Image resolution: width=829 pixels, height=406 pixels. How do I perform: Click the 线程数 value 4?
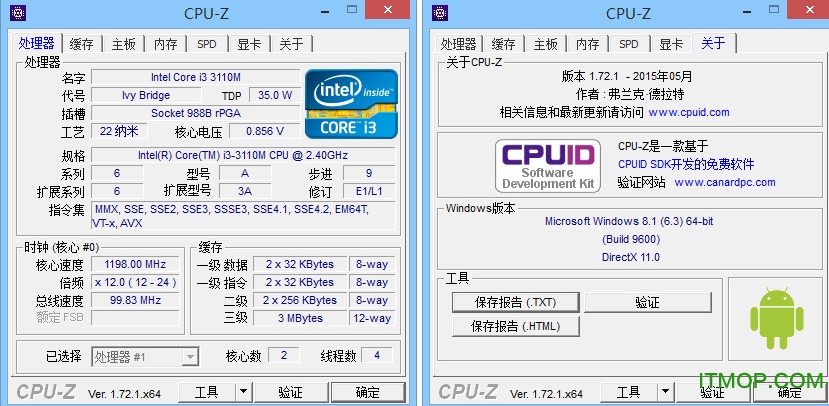pyautogui.click(x=377, y=355)
